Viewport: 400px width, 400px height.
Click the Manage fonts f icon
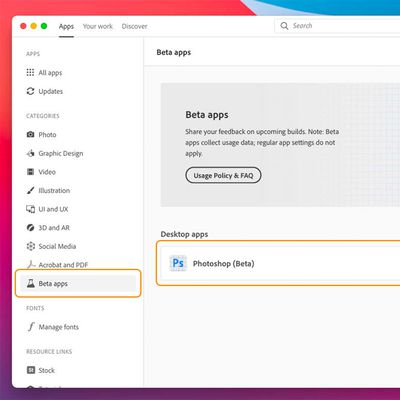(x=31, y=327)
